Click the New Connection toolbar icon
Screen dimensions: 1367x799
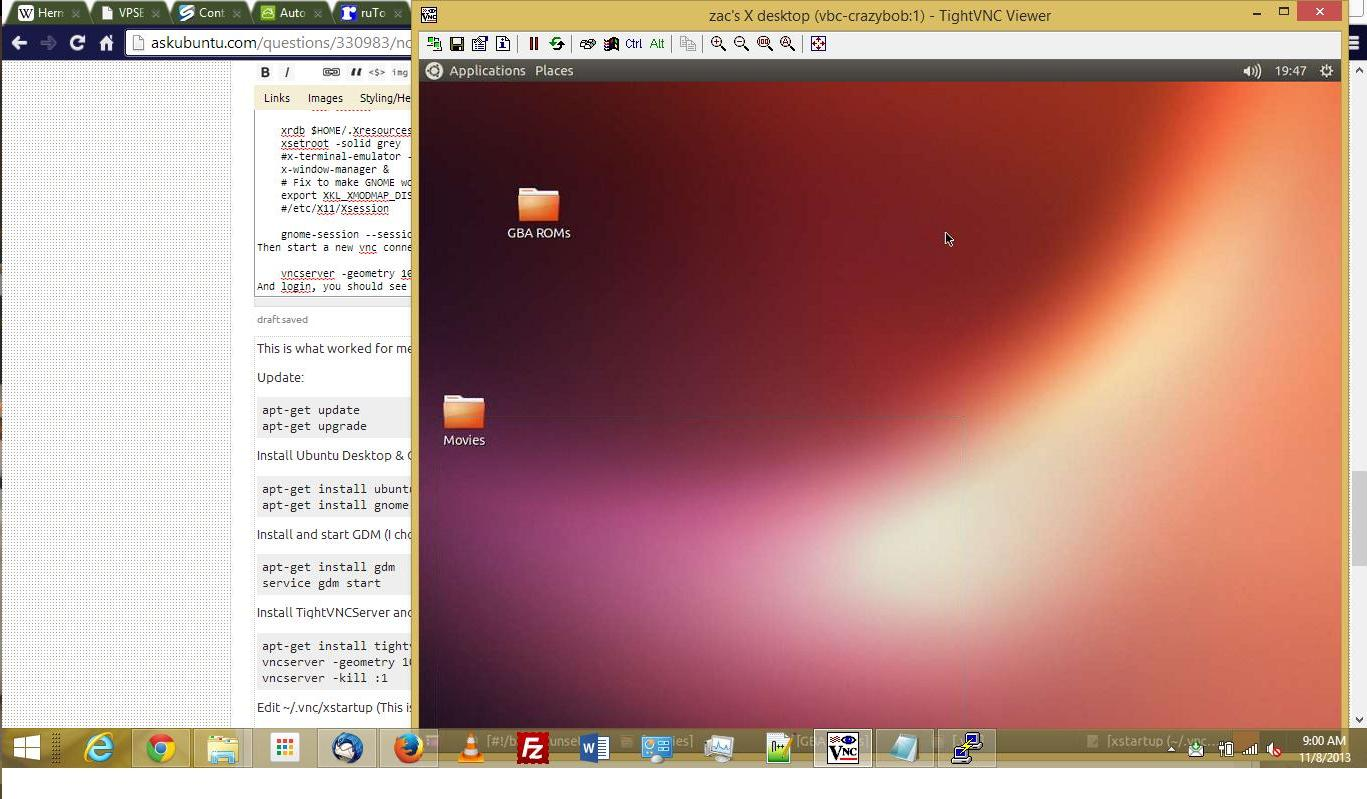click(434, 44)
